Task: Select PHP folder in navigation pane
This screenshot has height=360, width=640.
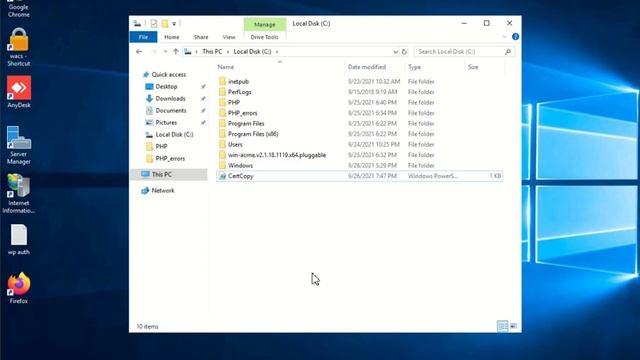Action: [x=161, y=146]
